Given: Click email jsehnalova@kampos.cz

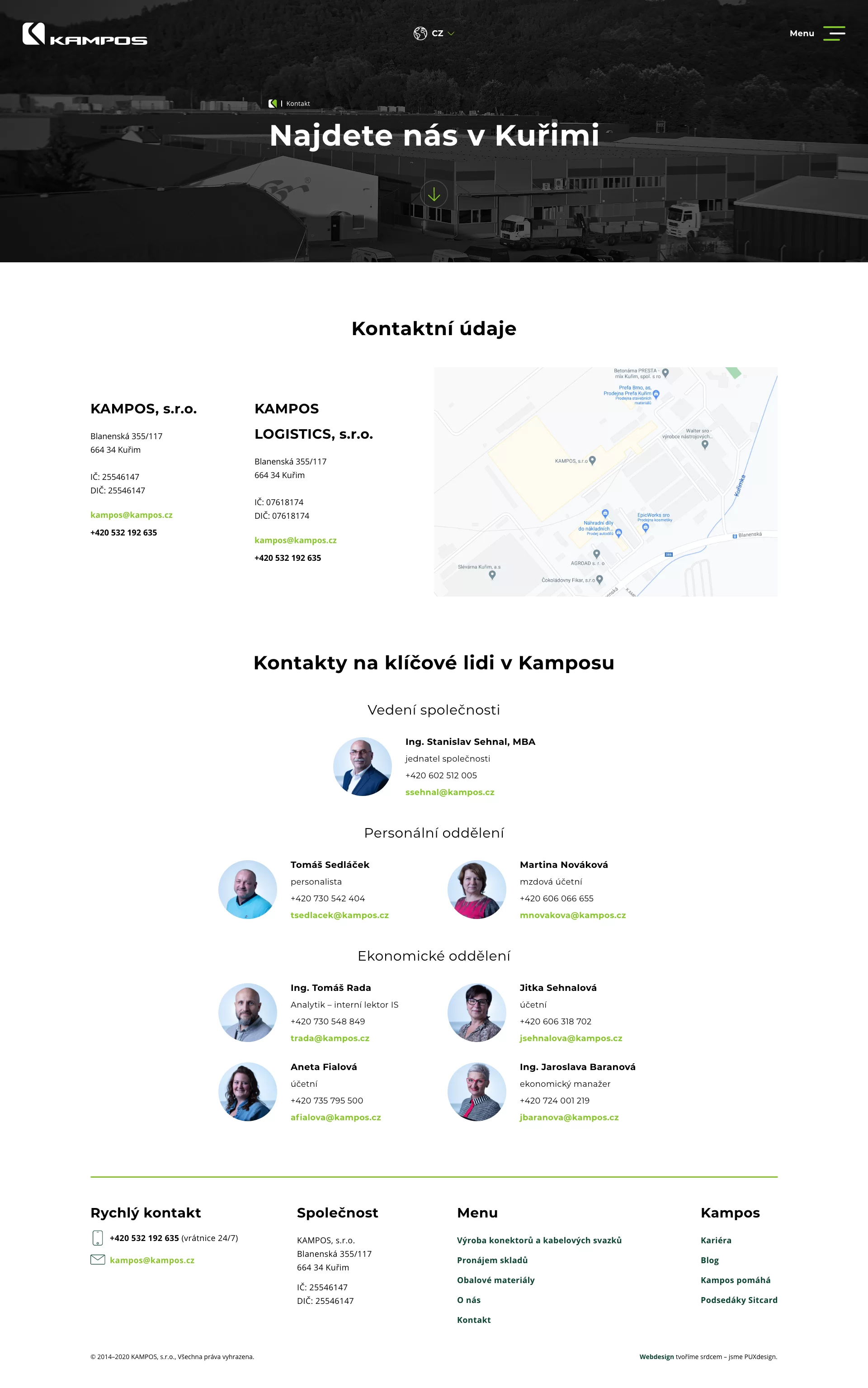Looking at the screenshot, I should click(x=571, y=1037).
